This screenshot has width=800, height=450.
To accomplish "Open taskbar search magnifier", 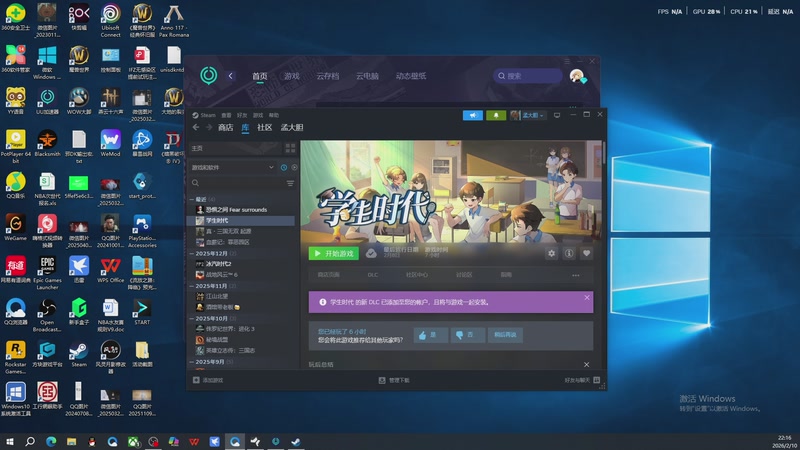I will click(30, 441).
